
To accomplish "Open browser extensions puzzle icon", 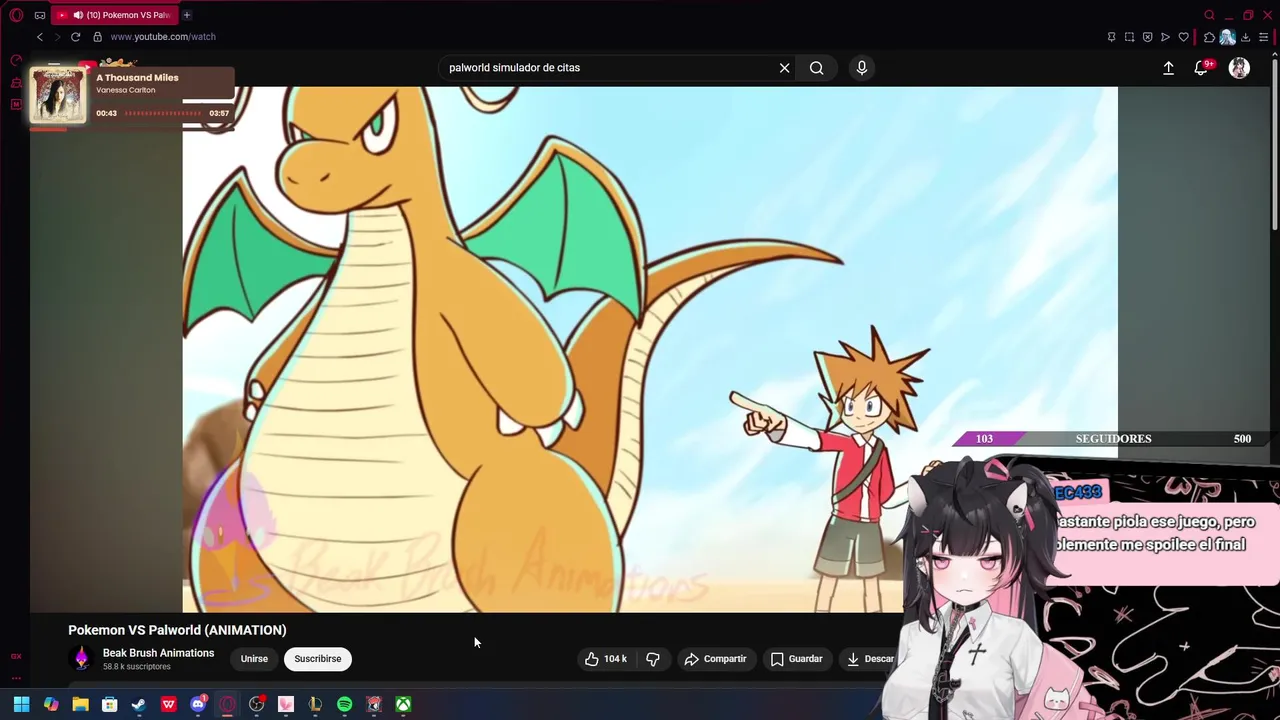I will [1209, 37].
